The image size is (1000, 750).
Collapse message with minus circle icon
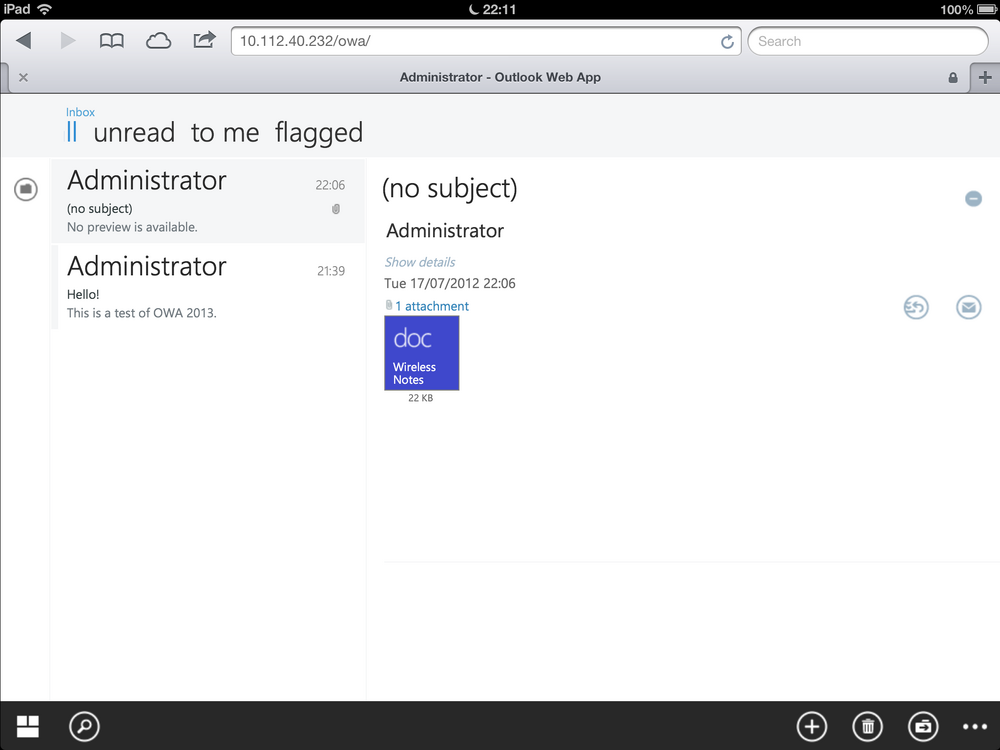(x=973, y=199)
